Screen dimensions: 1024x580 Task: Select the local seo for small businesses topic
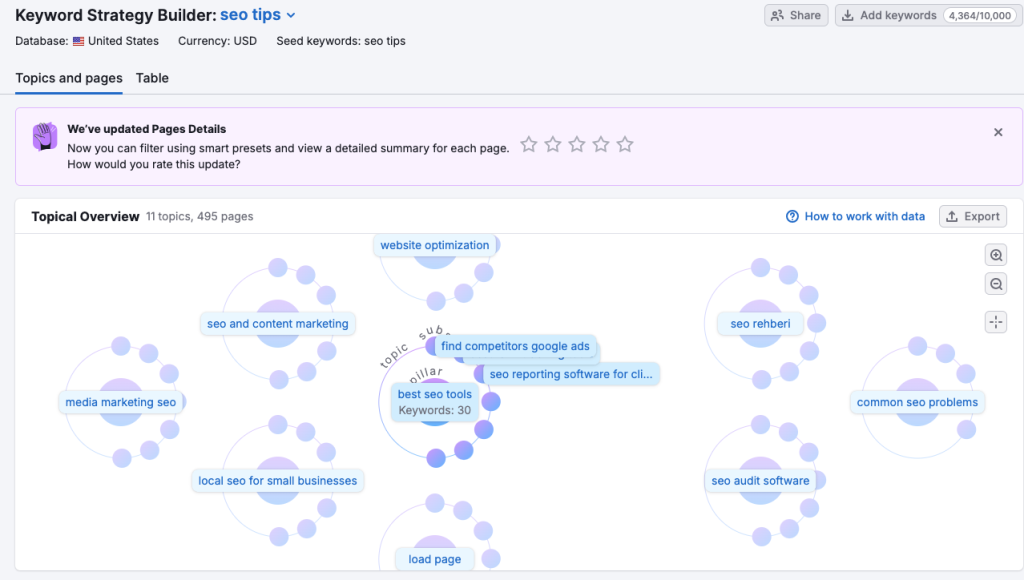278,481
